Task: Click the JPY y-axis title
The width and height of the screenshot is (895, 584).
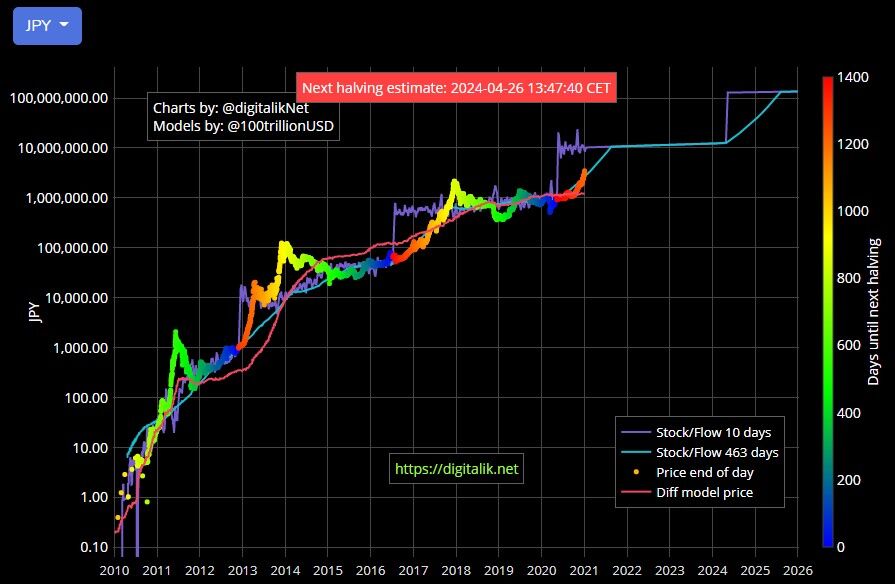Action: [x=35, y=312]
